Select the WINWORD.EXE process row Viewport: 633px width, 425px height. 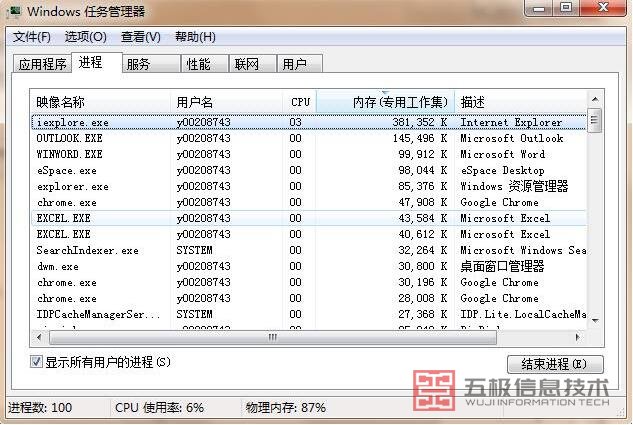[x=309, y=154]
